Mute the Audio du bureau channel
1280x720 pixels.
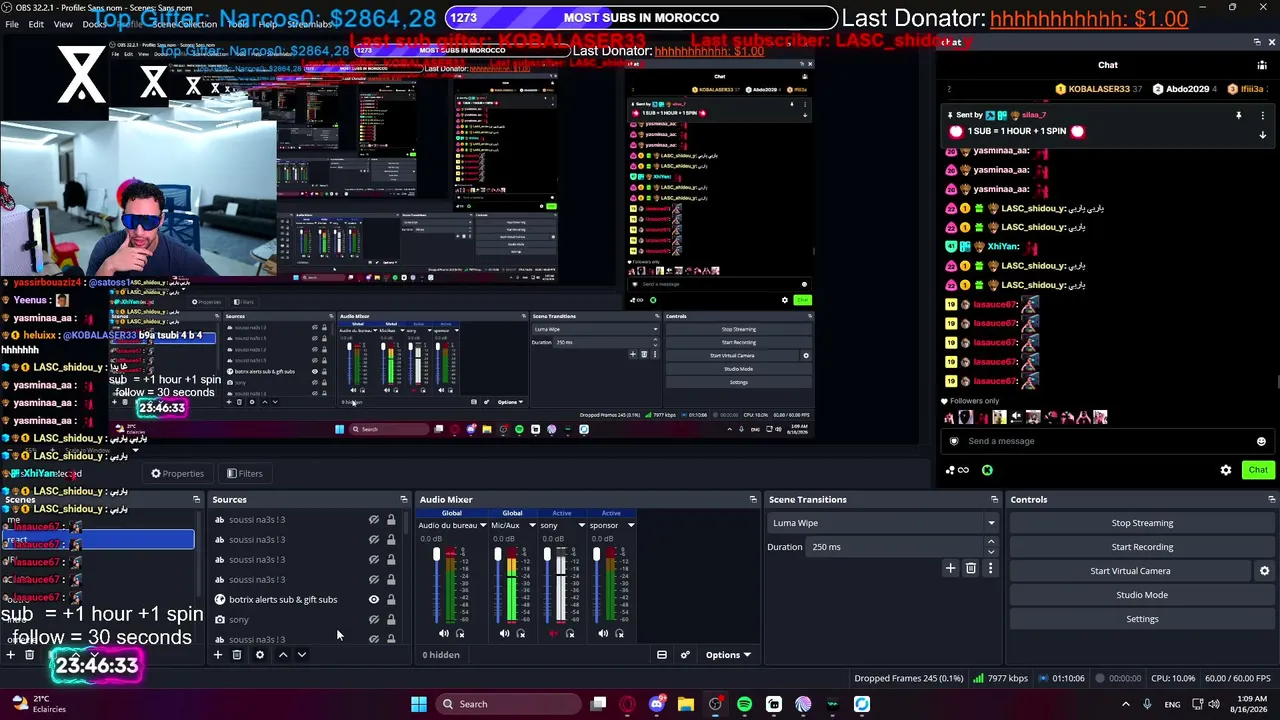(x=444, y=634)
